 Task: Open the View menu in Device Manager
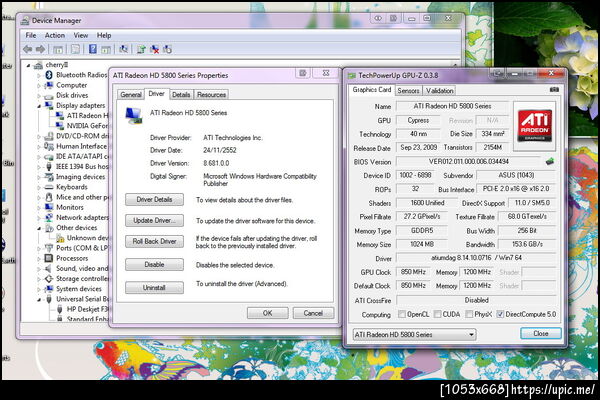pyautogui.click(x=81, y=35)
